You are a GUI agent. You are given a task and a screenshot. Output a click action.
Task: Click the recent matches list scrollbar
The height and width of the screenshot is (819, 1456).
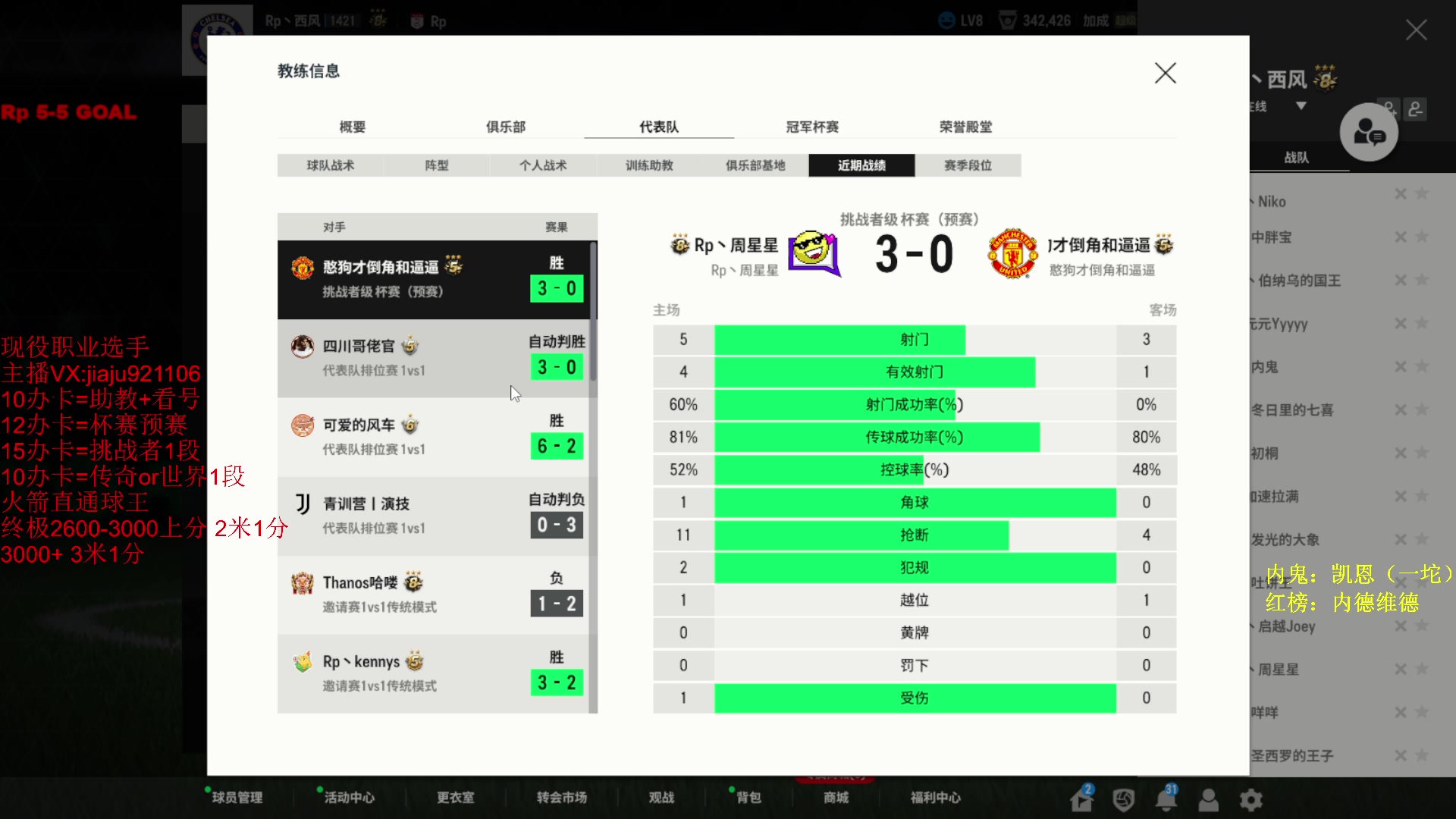tap(593, 311)
